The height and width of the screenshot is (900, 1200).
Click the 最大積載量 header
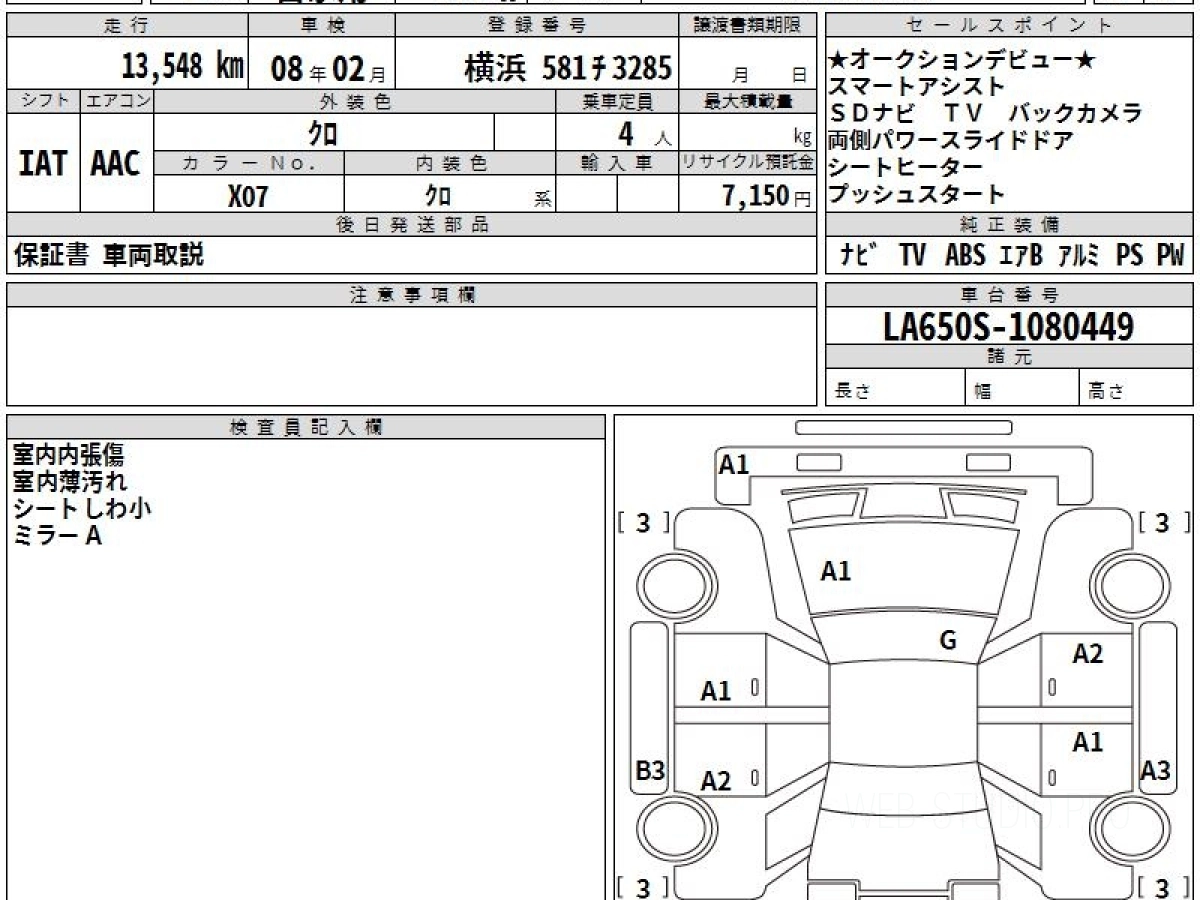747,101
